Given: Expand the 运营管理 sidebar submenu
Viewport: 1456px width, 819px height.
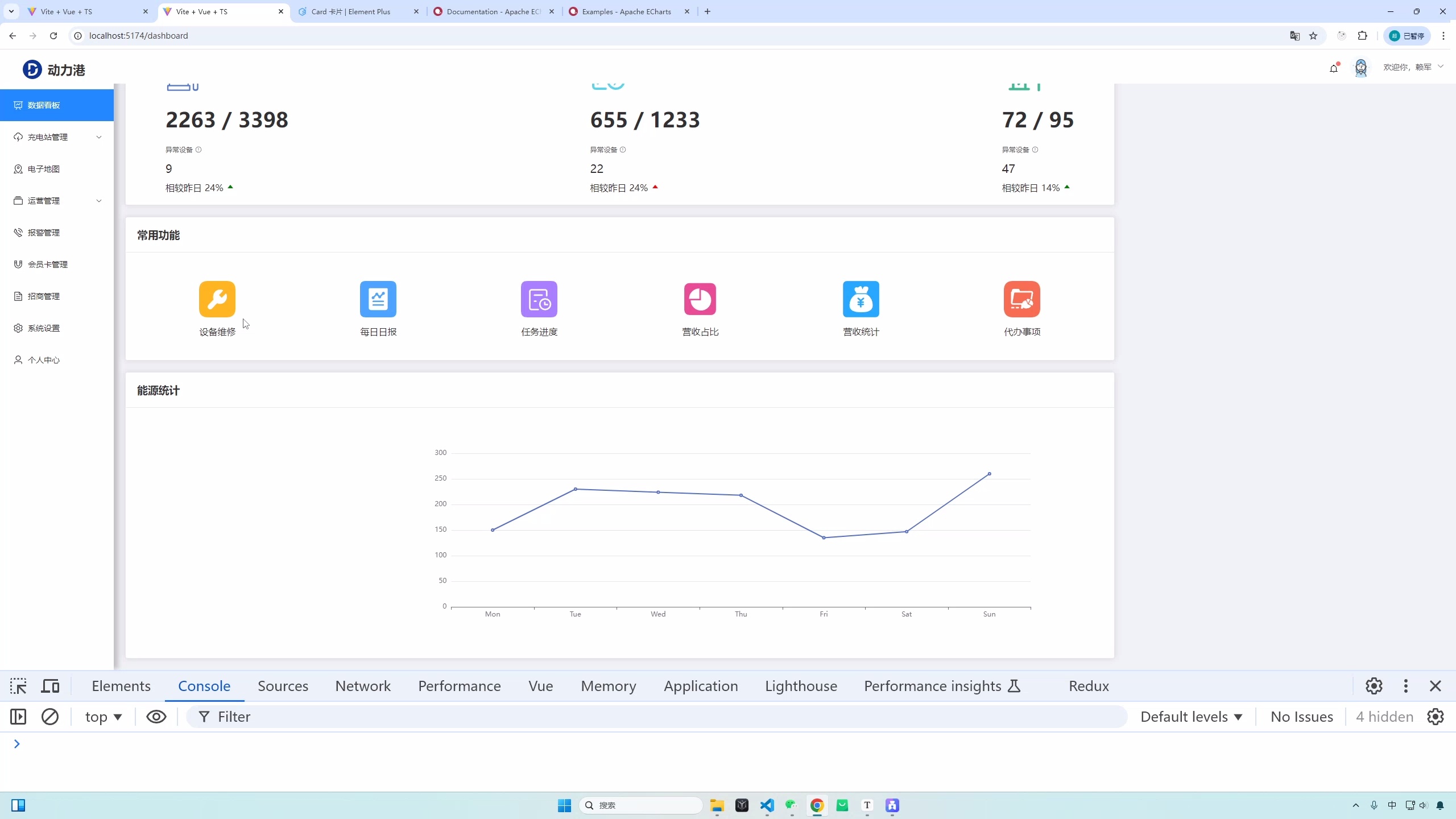Looking at the screenshot, I should coord(57,201).
